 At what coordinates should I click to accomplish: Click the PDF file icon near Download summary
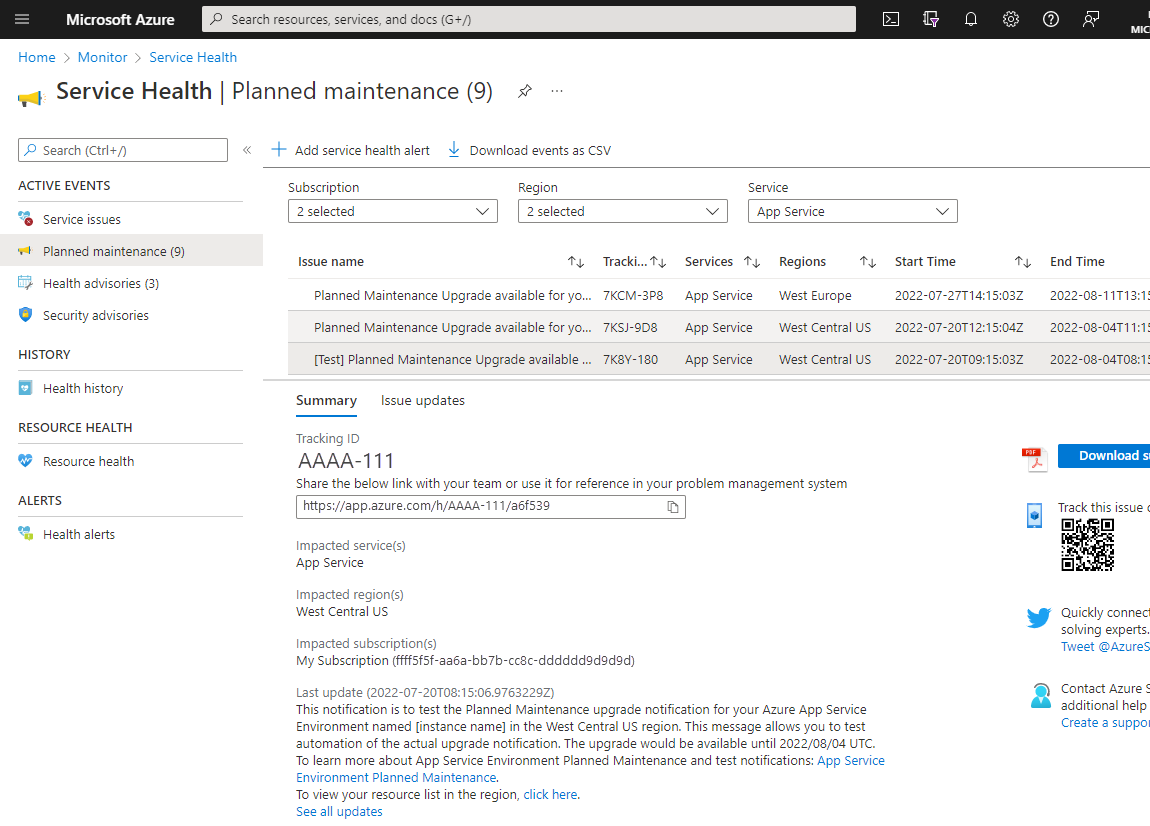(1035, 456)
